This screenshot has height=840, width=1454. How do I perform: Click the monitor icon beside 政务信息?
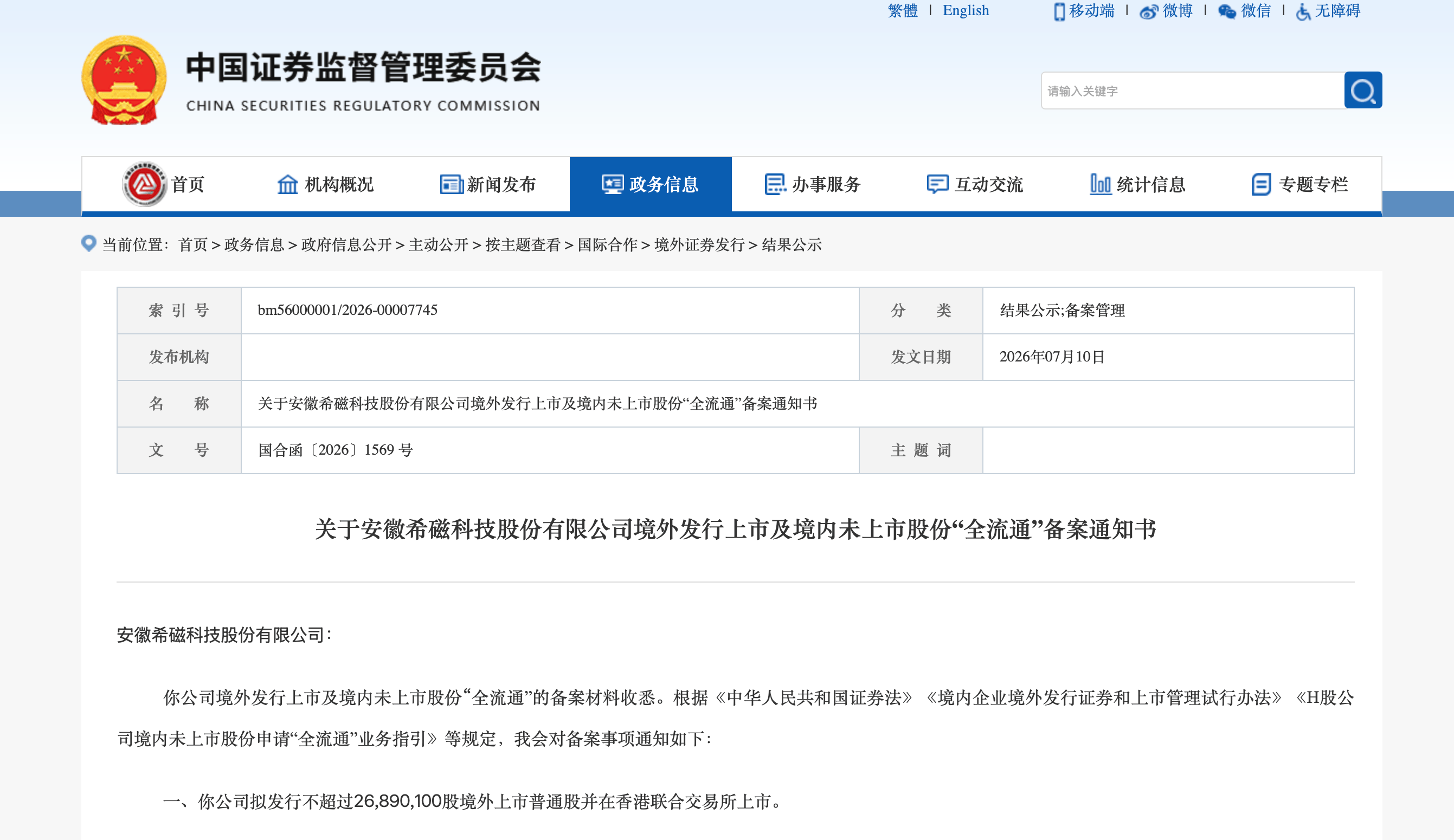pyautogui.click(x=613, y=185)
